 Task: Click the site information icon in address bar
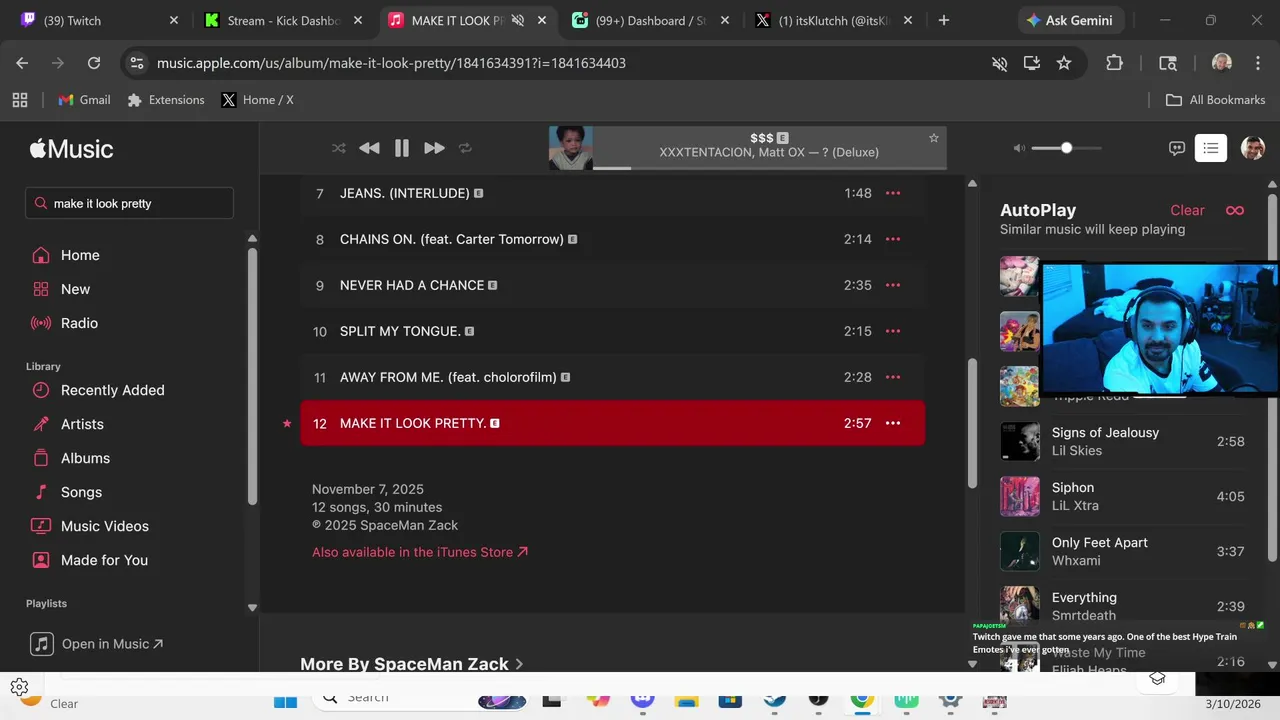coord(137,63)
